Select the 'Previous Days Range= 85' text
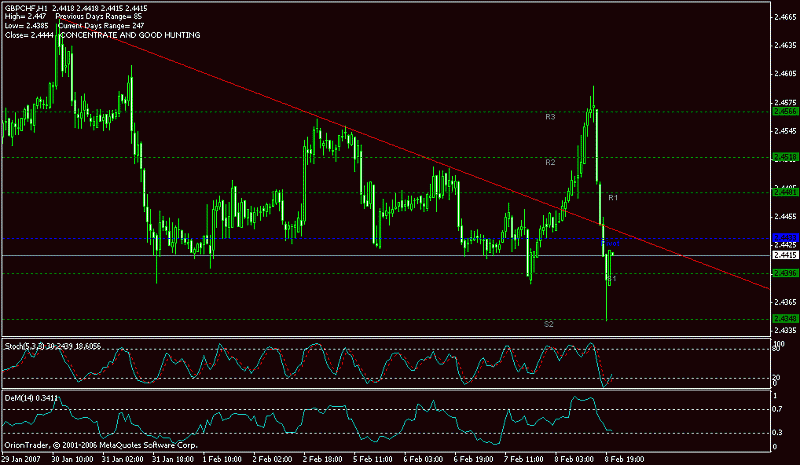The height and width of the screenshot is (465, 800). 98,16
